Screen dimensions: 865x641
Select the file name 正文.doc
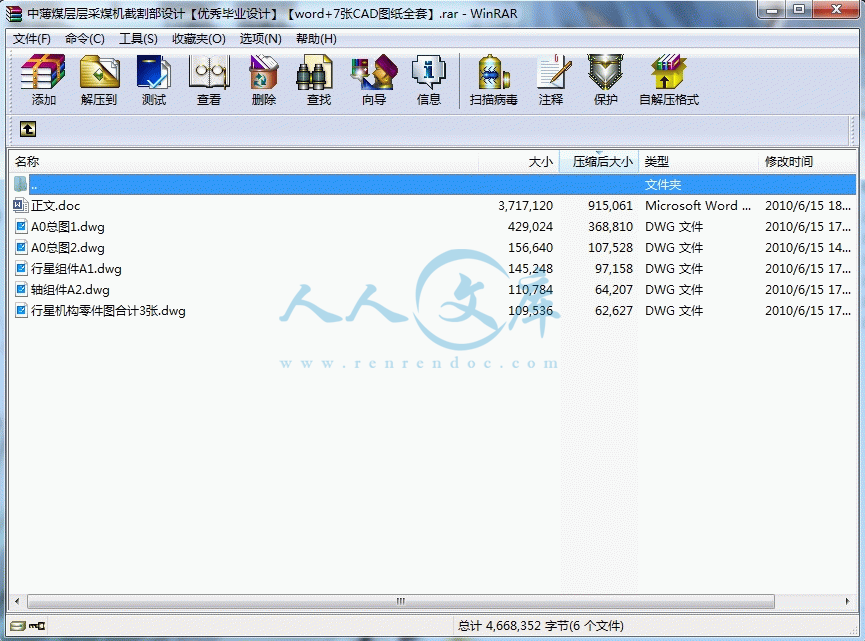tap(55, 206)
